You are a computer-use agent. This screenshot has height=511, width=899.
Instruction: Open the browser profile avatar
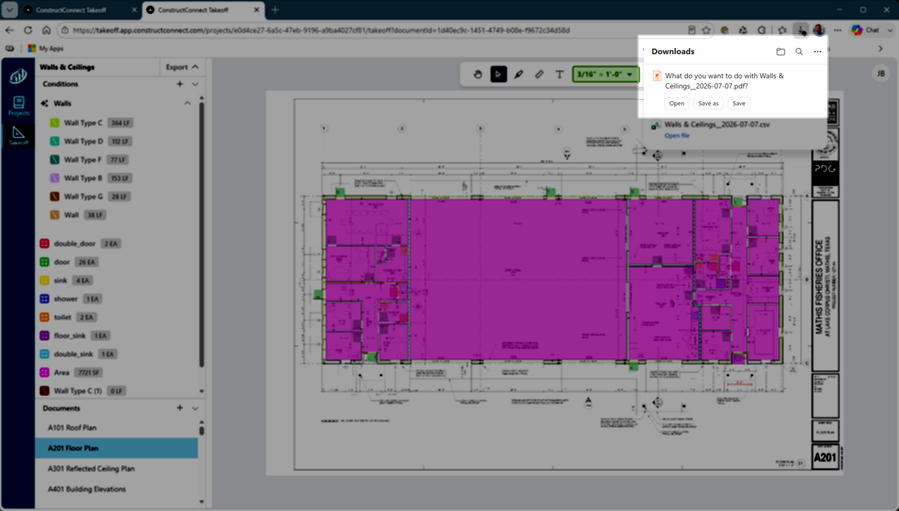(x=819, y=30)
